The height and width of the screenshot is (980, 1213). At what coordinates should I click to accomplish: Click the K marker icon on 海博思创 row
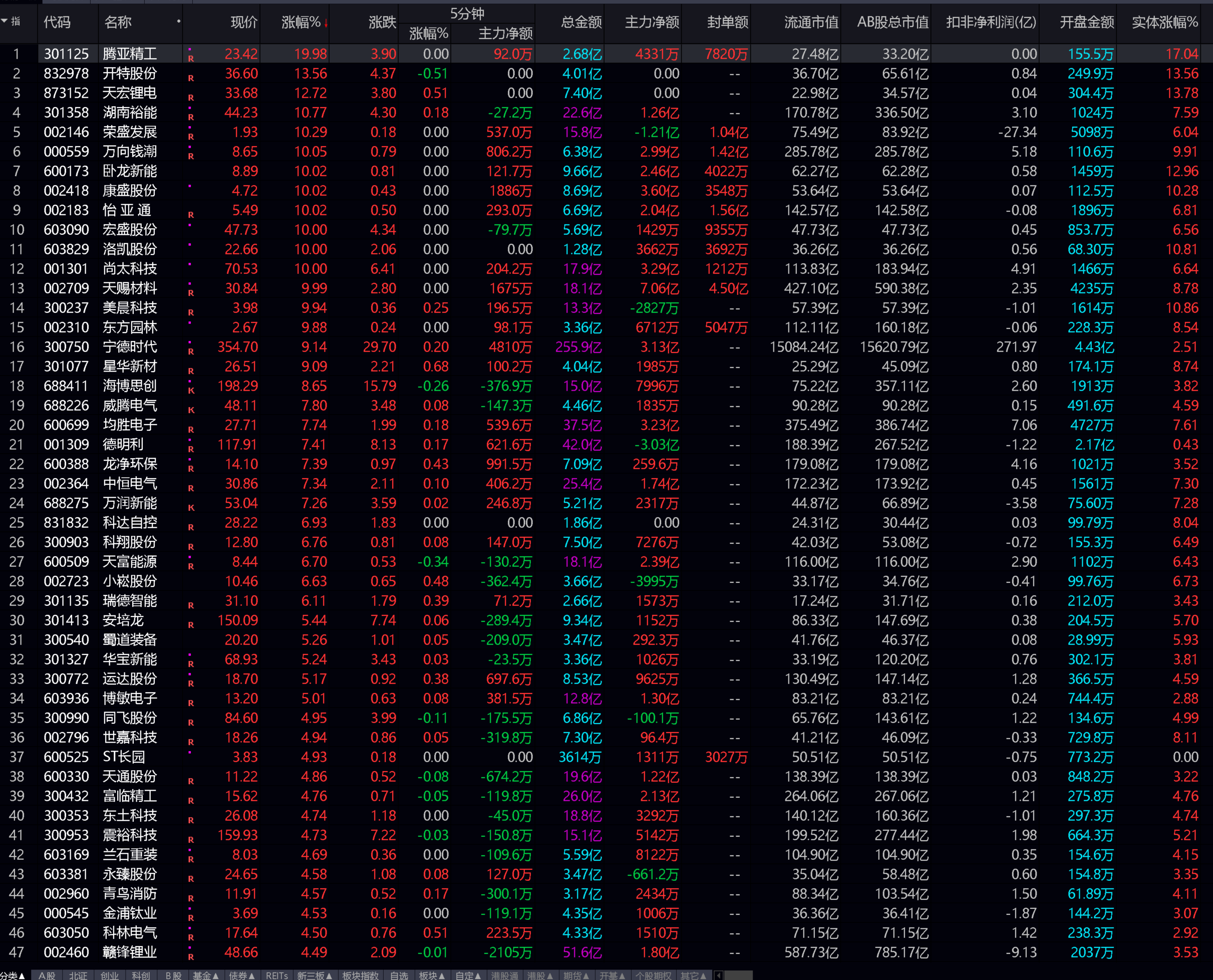tap(191, 390)
